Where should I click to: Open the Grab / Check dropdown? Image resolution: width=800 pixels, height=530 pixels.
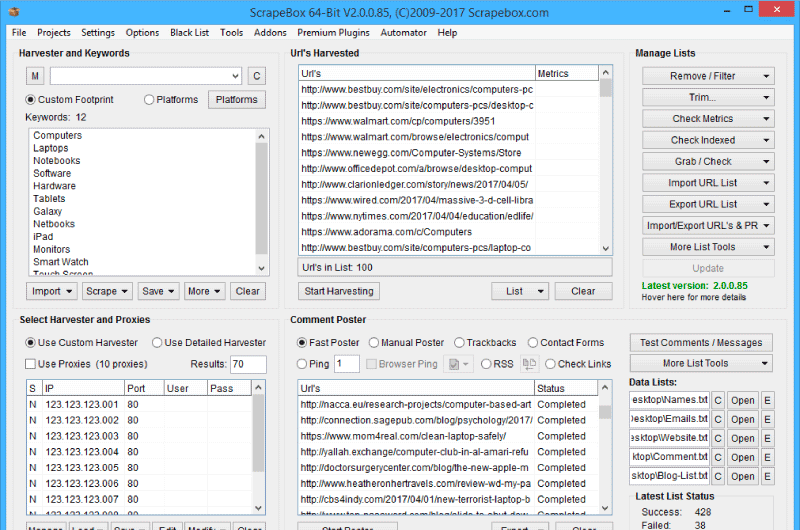[x=708, y=162]
